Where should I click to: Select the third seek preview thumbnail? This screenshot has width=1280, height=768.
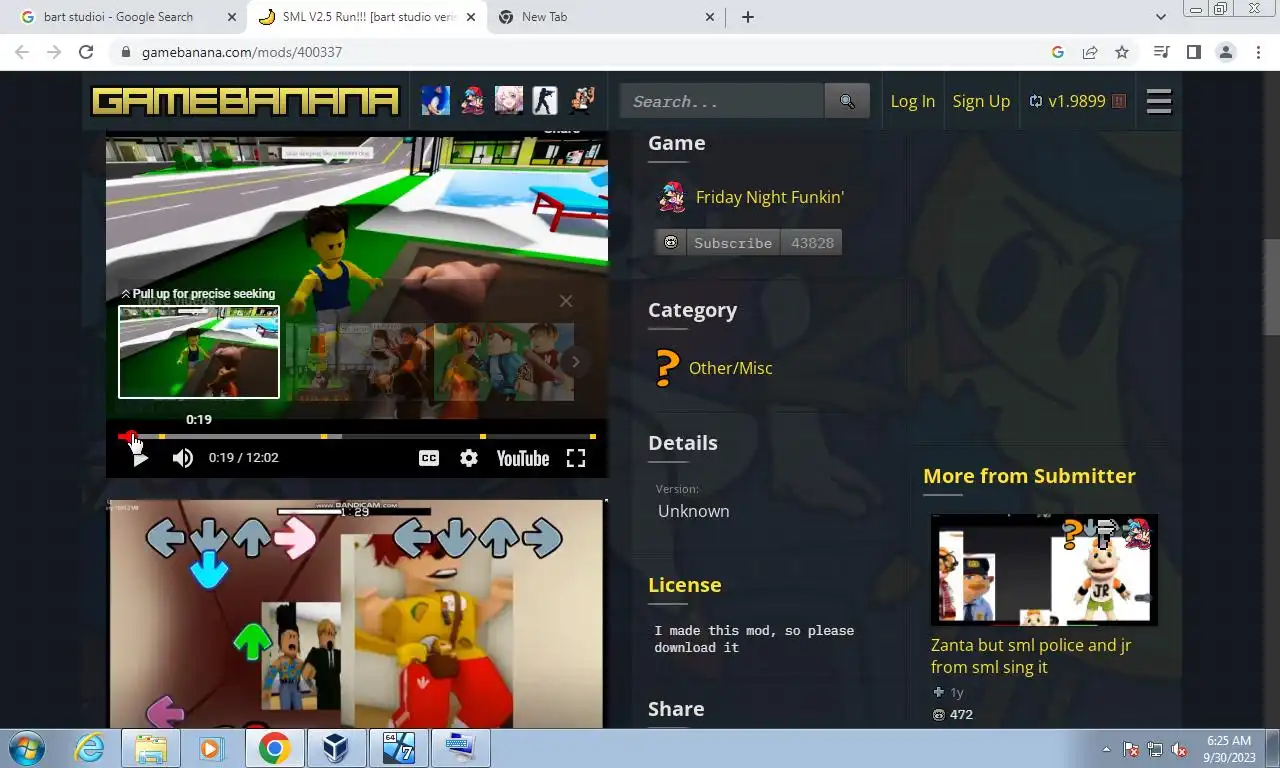pos(504,362)
